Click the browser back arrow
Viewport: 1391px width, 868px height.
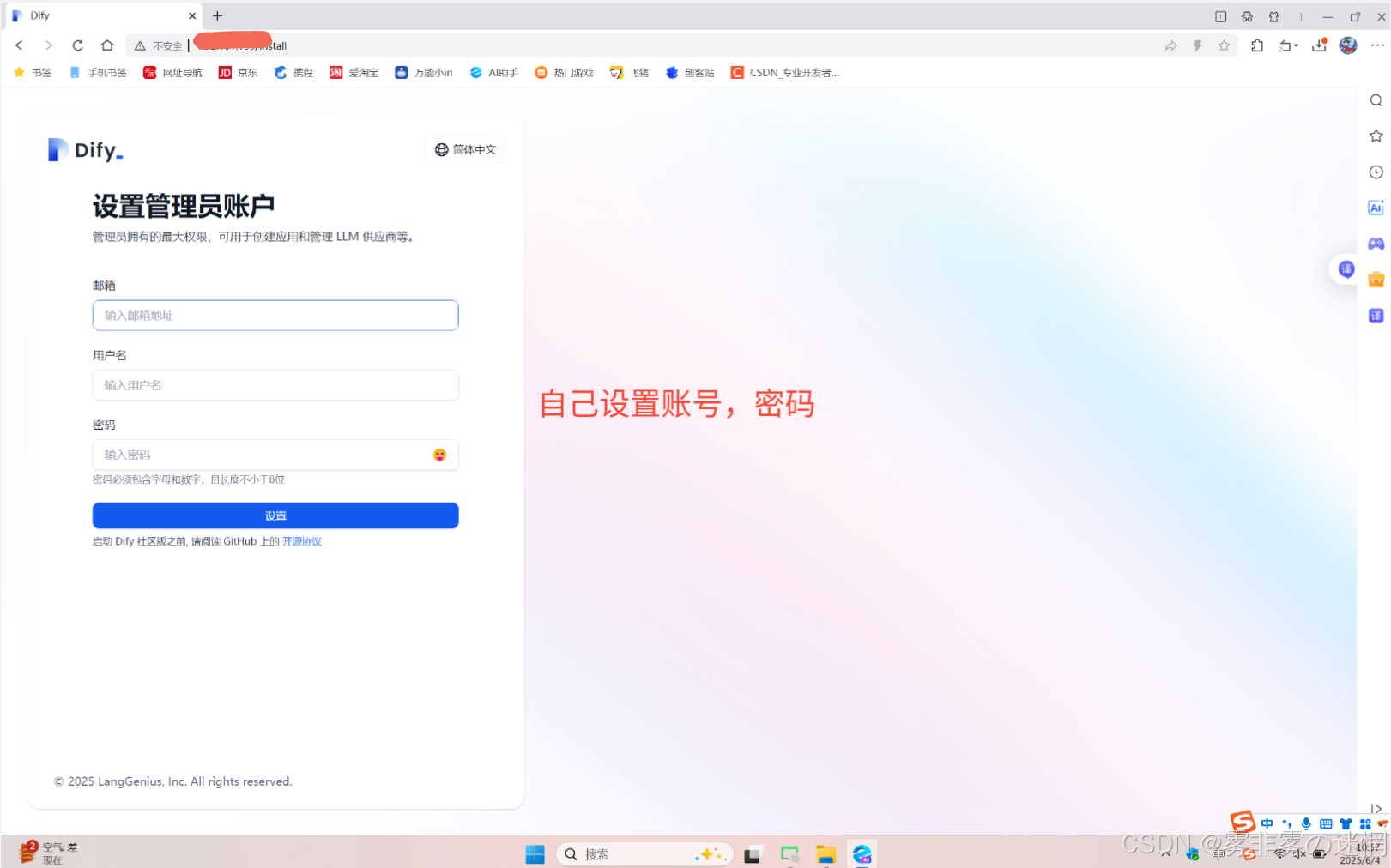[x=19, y=45]
